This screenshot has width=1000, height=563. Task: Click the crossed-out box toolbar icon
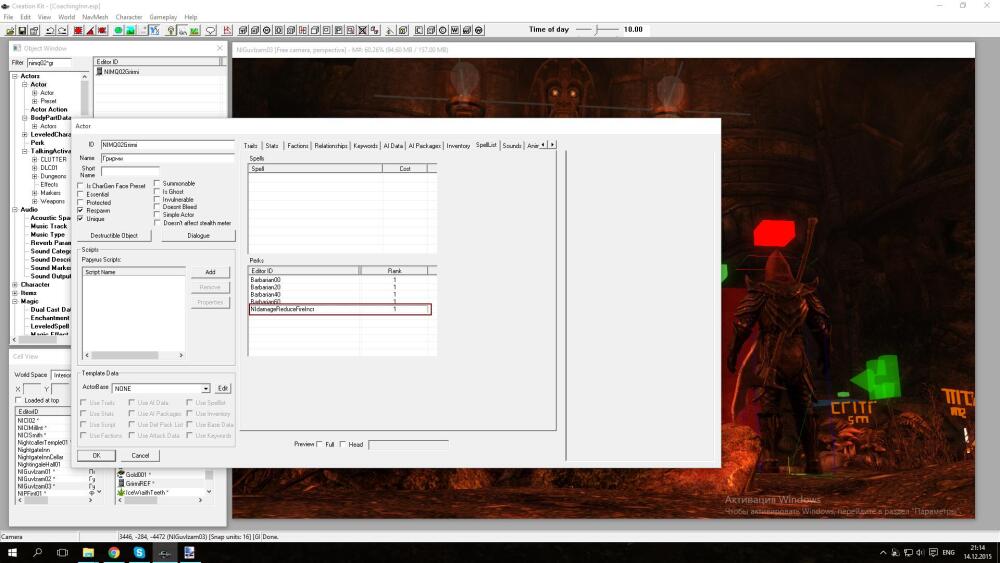click(362, 30)
